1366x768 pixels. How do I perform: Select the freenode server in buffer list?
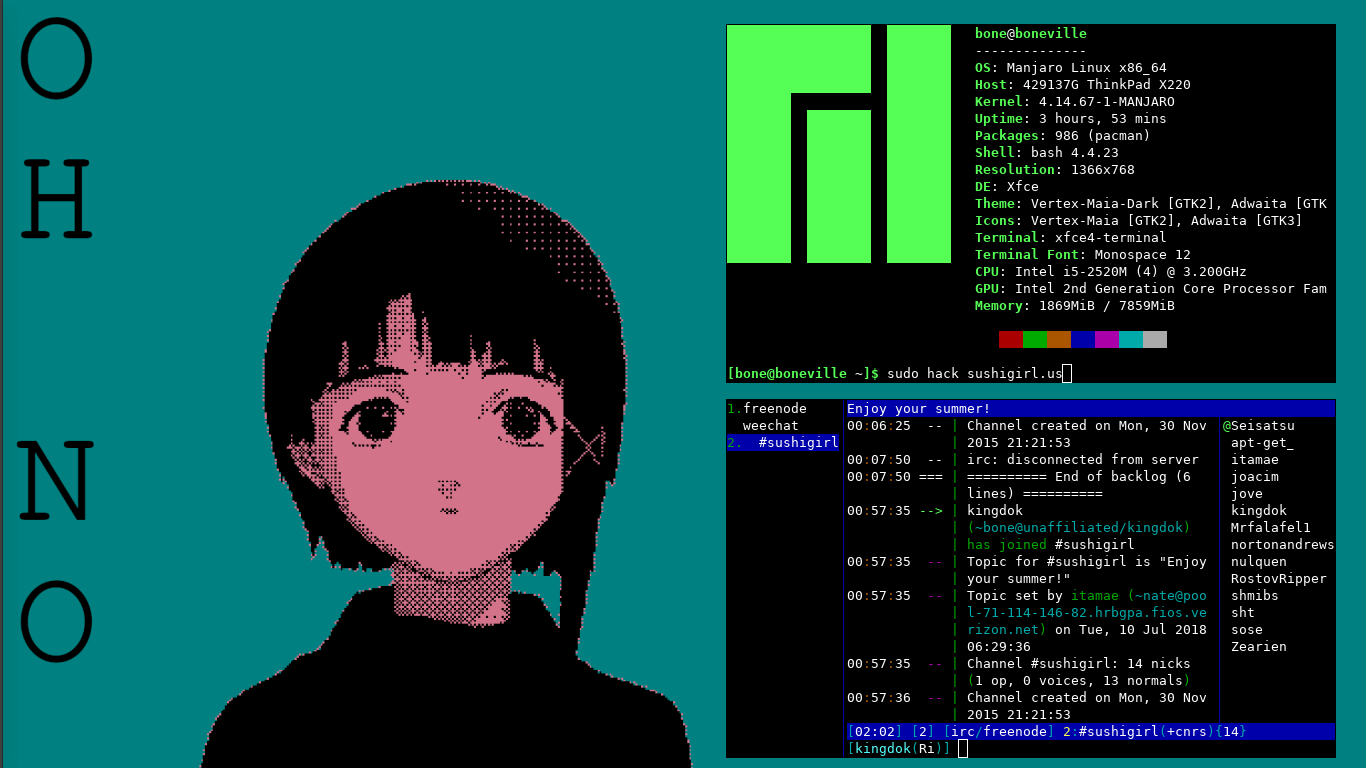(x=774, y=408)
